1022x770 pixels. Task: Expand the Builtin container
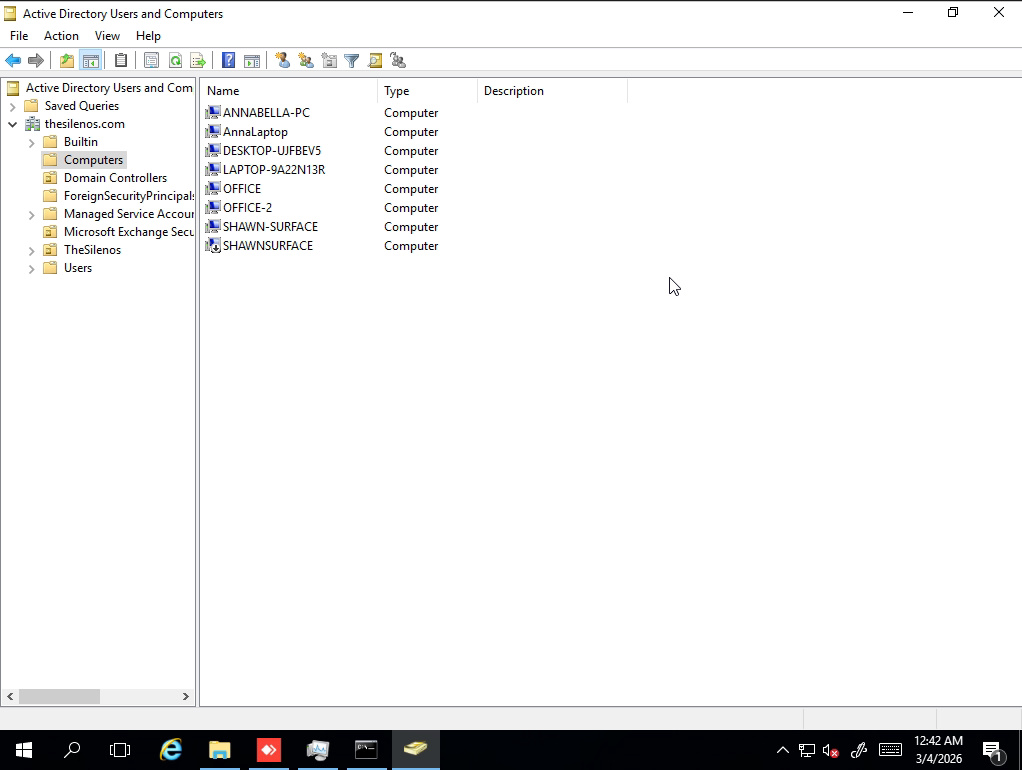pyautogui.click(x=31, y=142)
